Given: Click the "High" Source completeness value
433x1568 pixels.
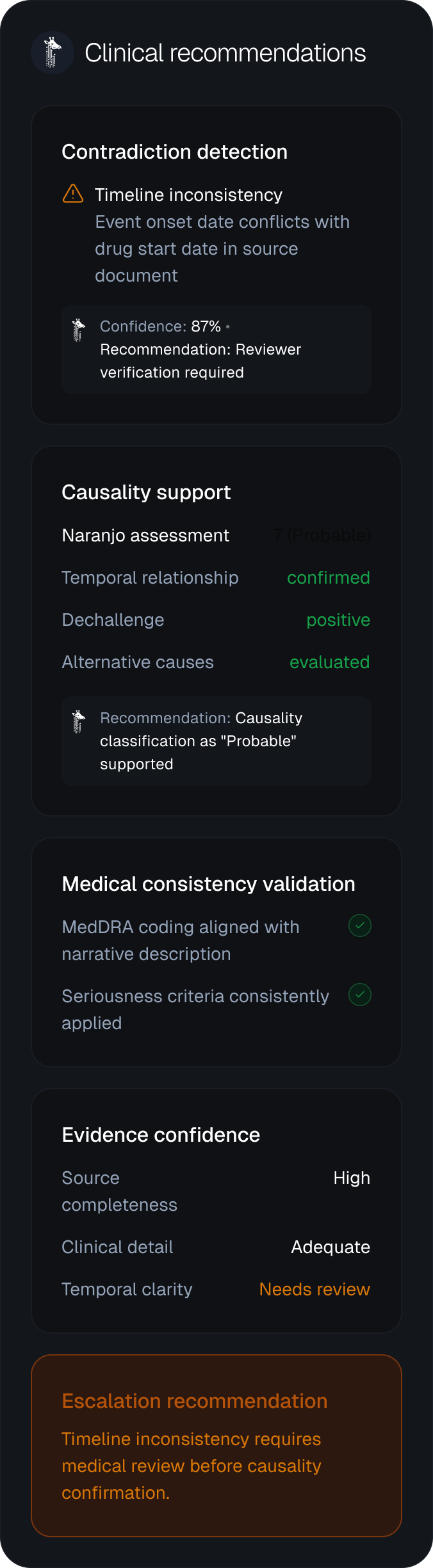Looking at the screenshot, I should (x=352, y=1178).
